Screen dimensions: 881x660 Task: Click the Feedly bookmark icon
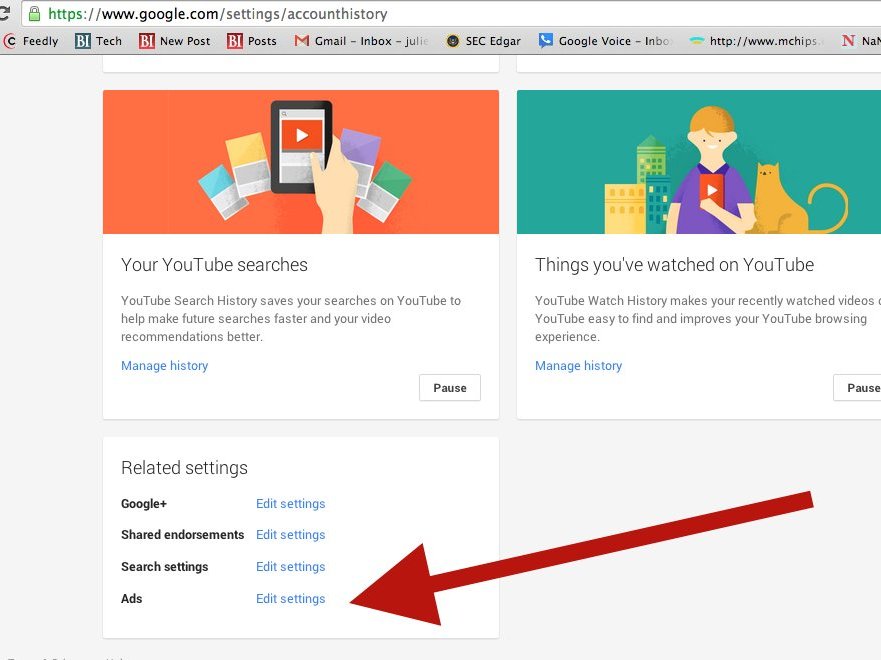[x=10, y=41]
